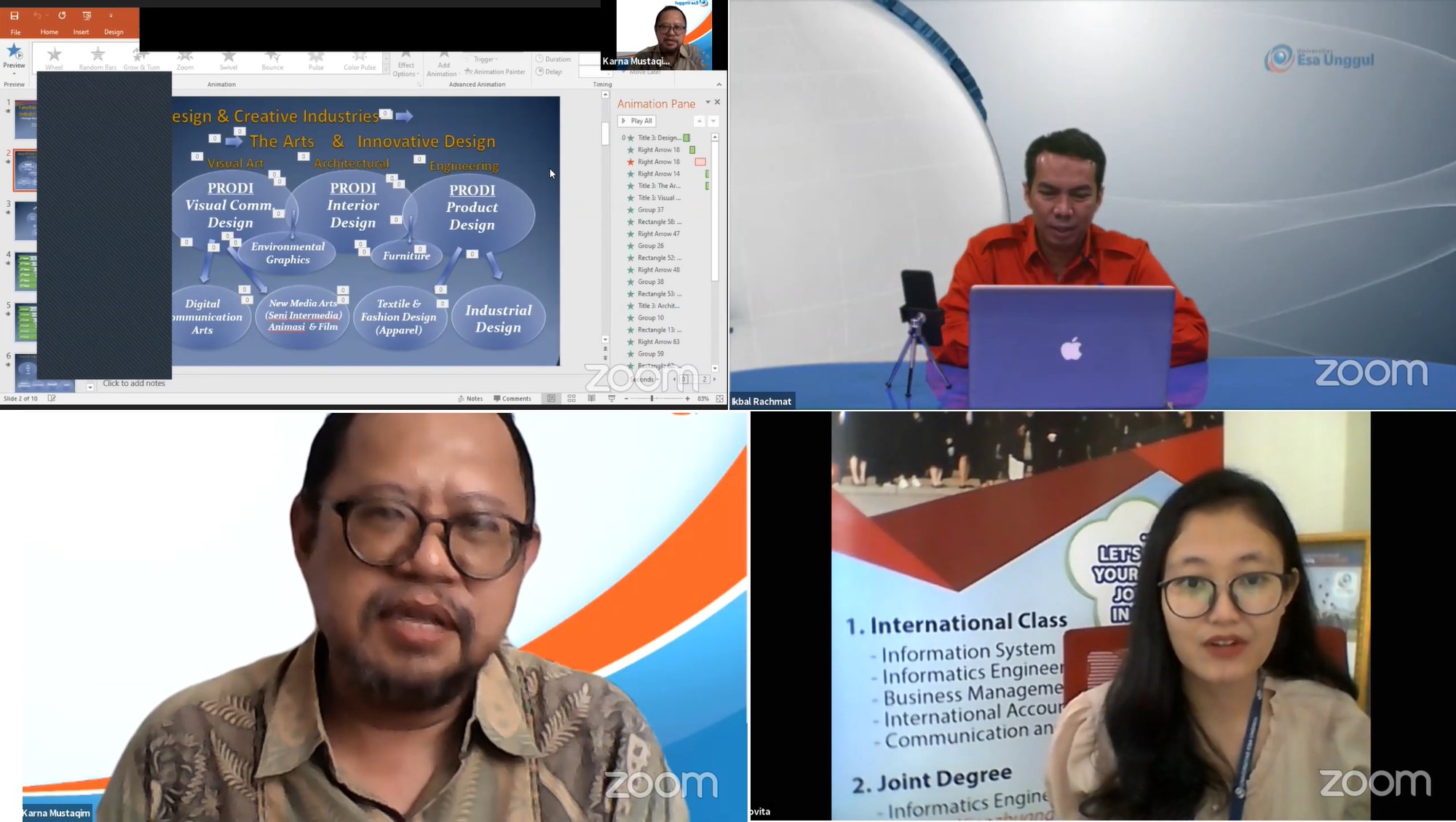Select the Grow & Turn animation
Screen dimensions: 1456x822
[x=141, y=60]
